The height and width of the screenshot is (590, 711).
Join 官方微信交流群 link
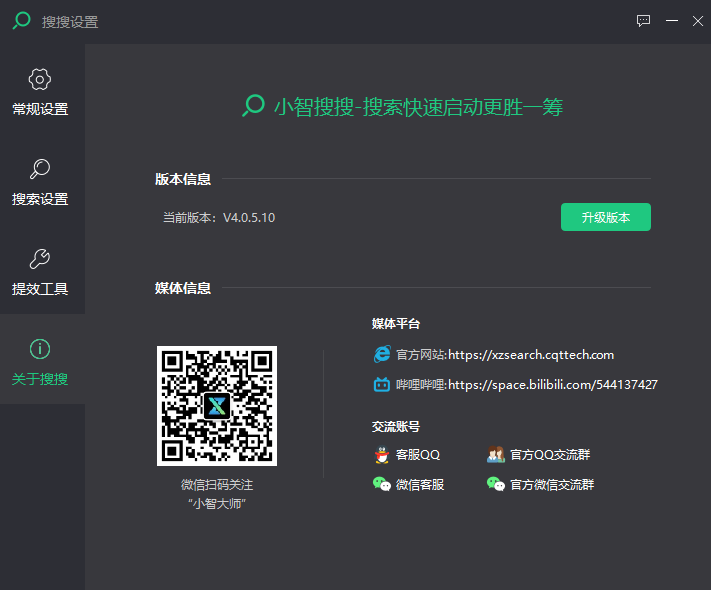click(x=552, y=485)
